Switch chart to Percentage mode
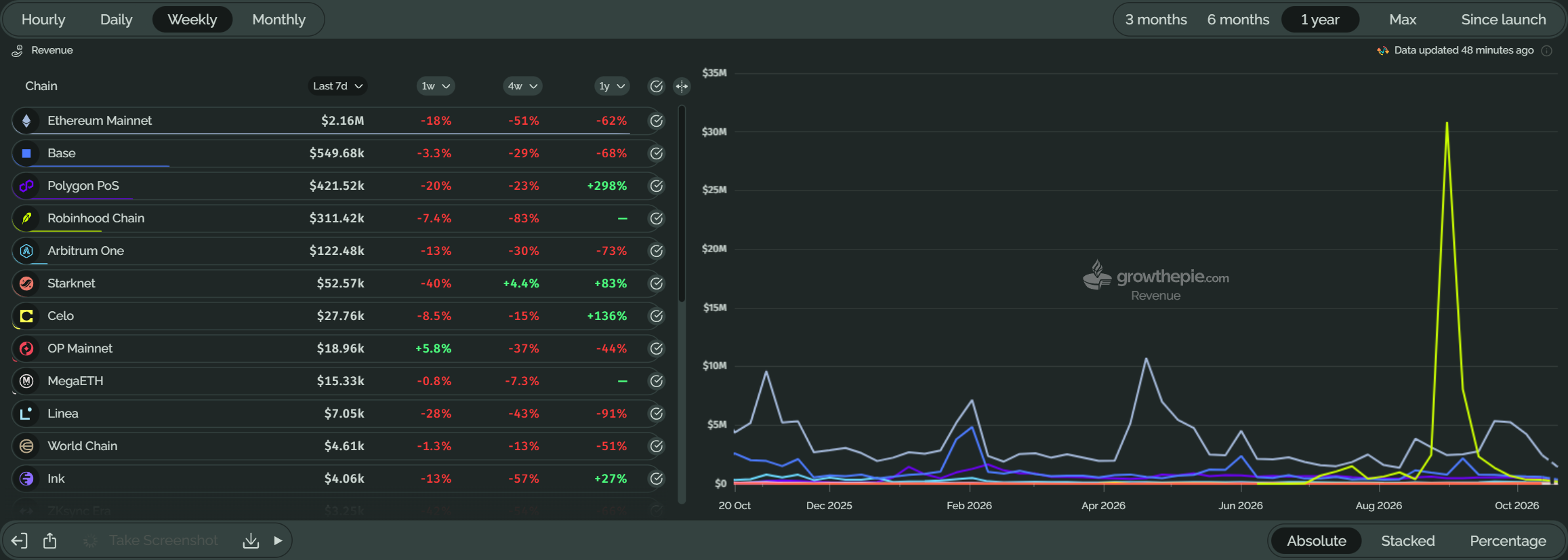Viewport: 1568px width, 560px height. (x=1508, y=541)
